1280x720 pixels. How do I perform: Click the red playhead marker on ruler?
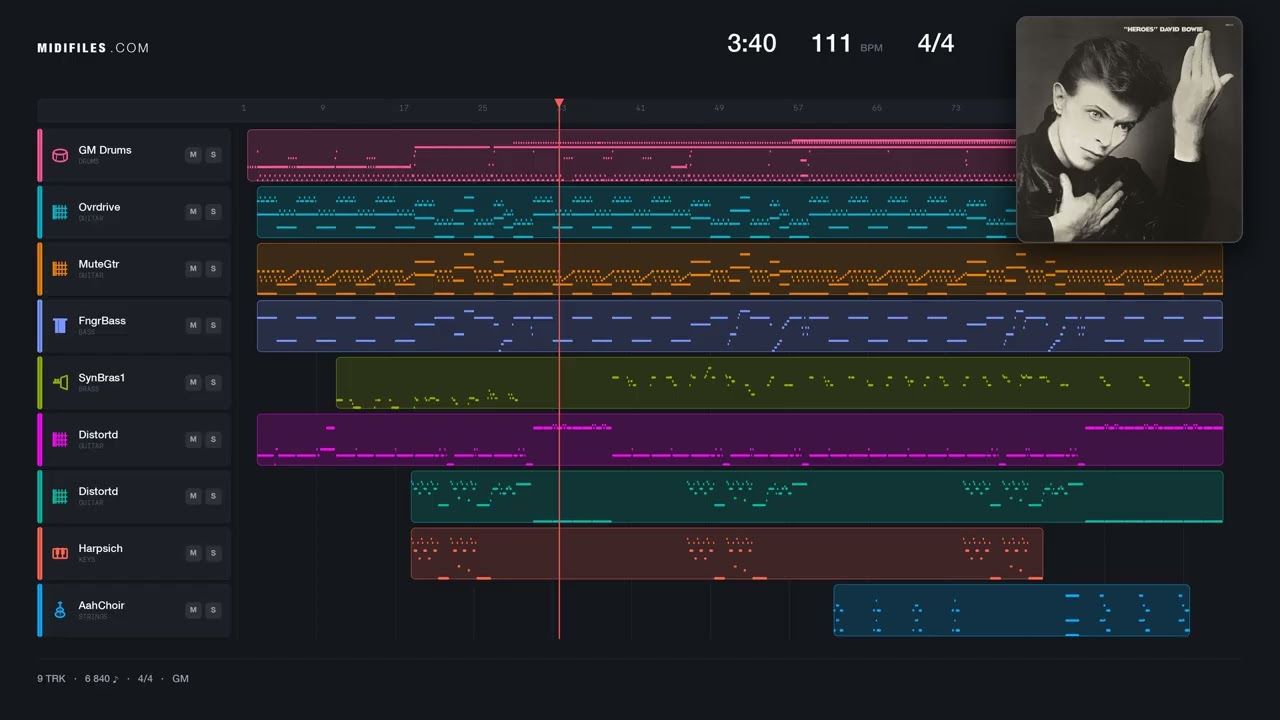[x=559, y=104]
